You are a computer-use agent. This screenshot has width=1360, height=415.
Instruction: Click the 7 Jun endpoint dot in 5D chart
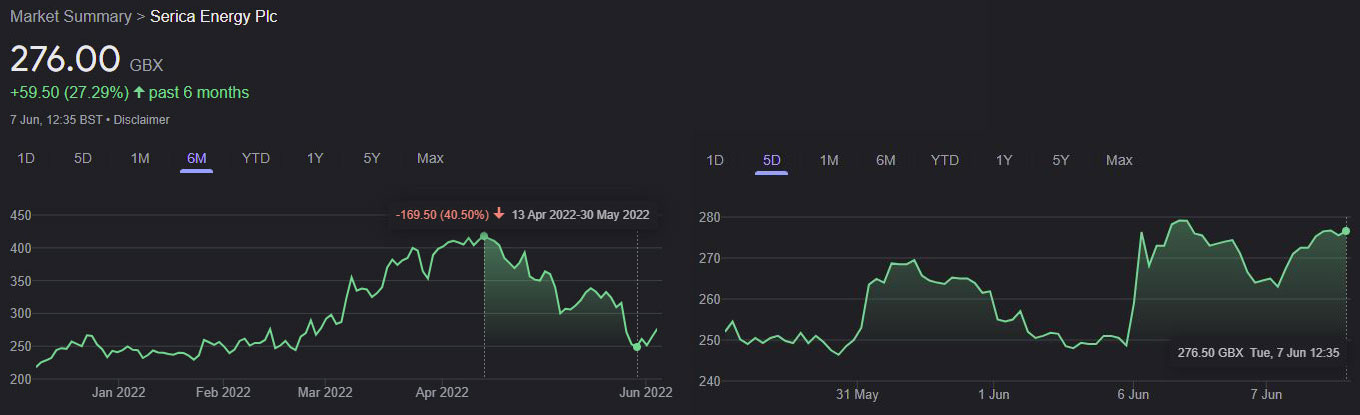coord(1345,231)
